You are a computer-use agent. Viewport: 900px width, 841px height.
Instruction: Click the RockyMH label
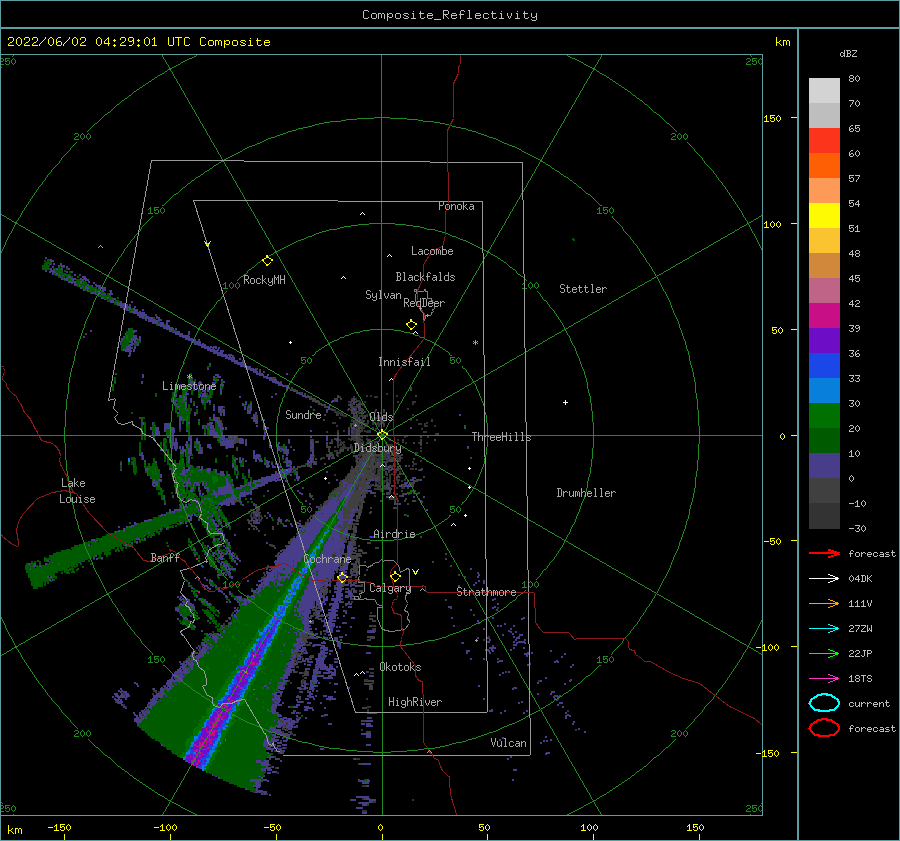(264, 280)
